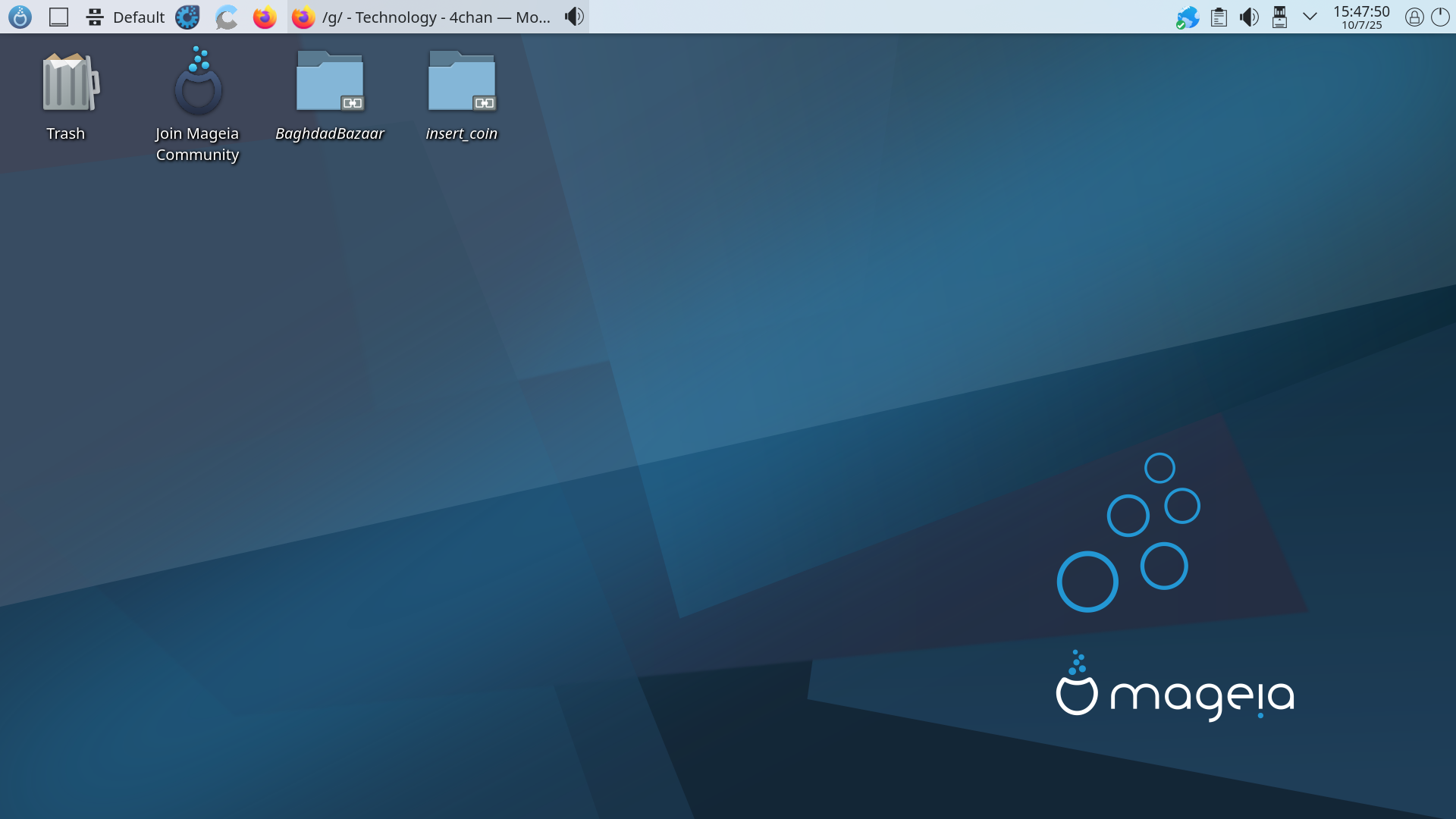Switch to the /g/ - Technology 4chan Firefox task

tap(438, 17)
